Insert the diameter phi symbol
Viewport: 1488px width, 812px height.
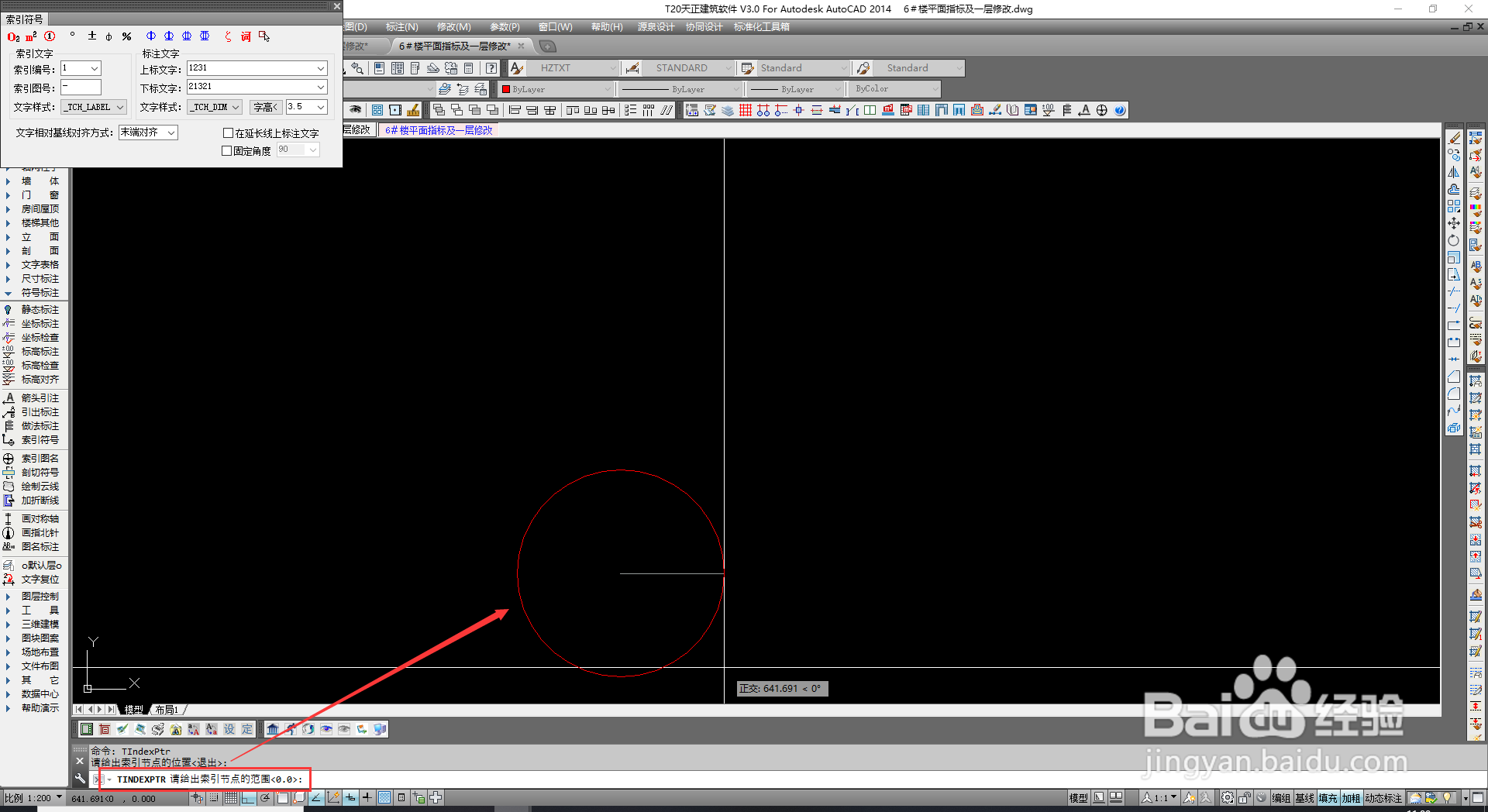(108, 36)
